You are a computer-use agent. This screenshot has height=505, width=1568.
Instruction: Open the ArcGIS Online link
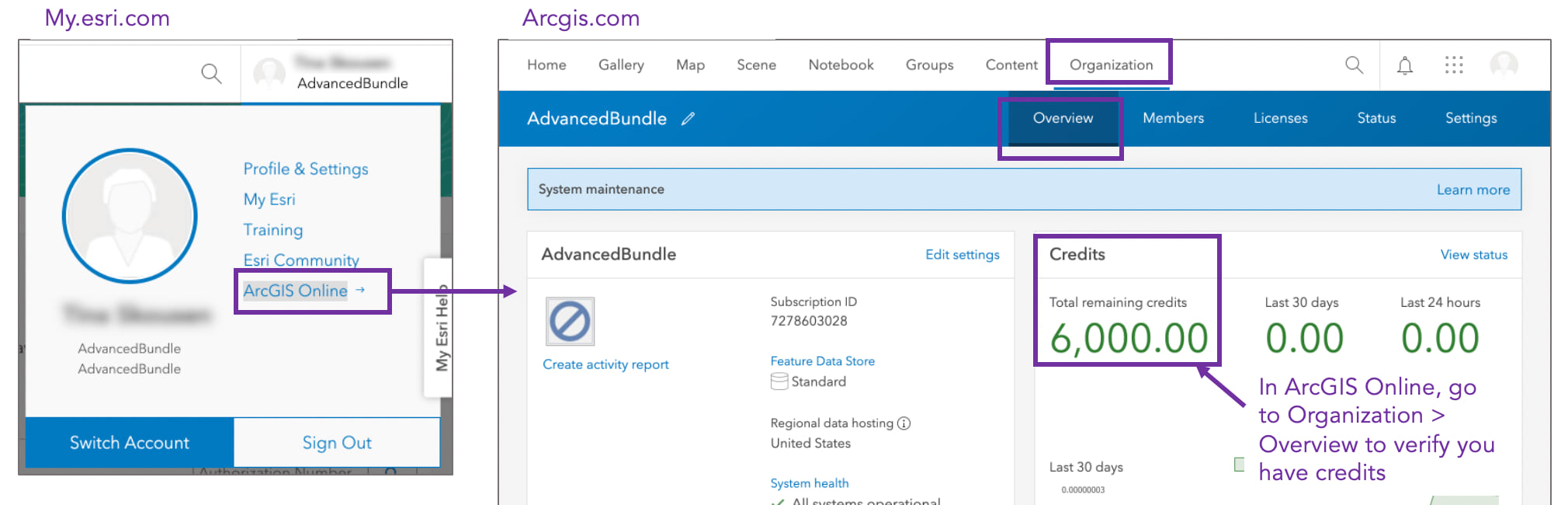pos(296,291)
